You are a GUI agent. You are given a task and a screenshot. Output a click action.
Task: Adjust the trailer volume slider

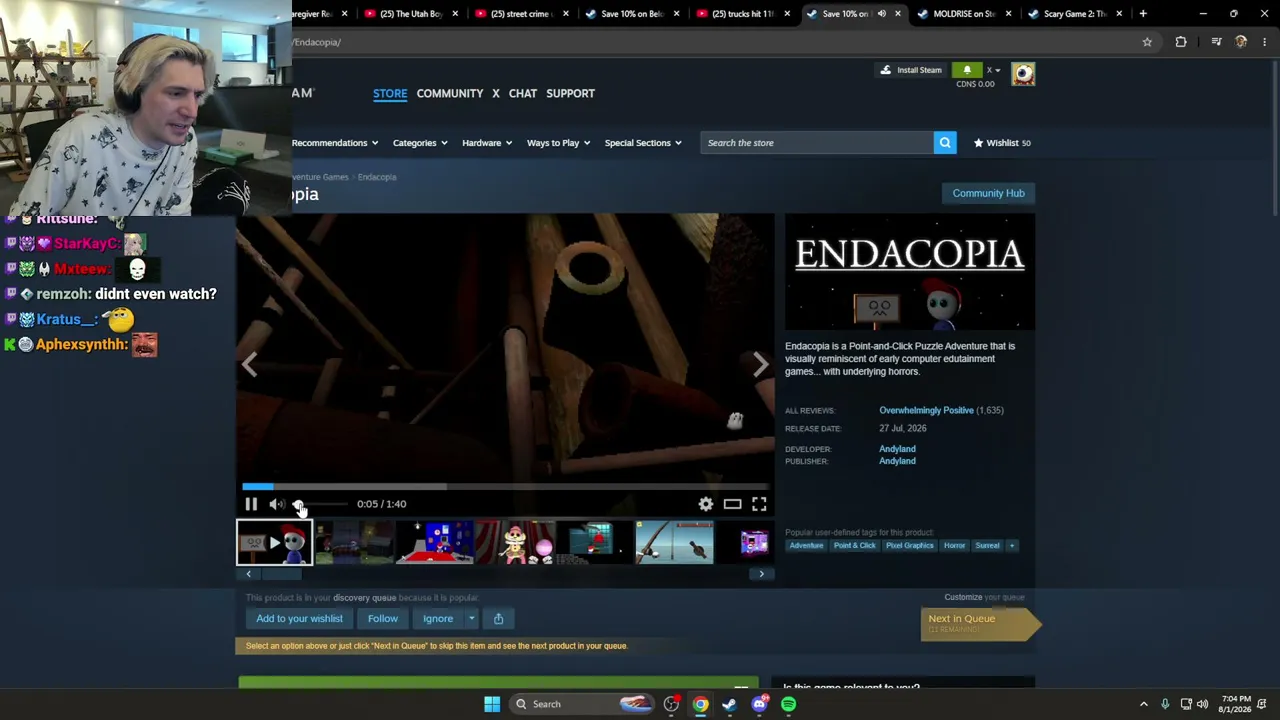click(x=320, y=504)
